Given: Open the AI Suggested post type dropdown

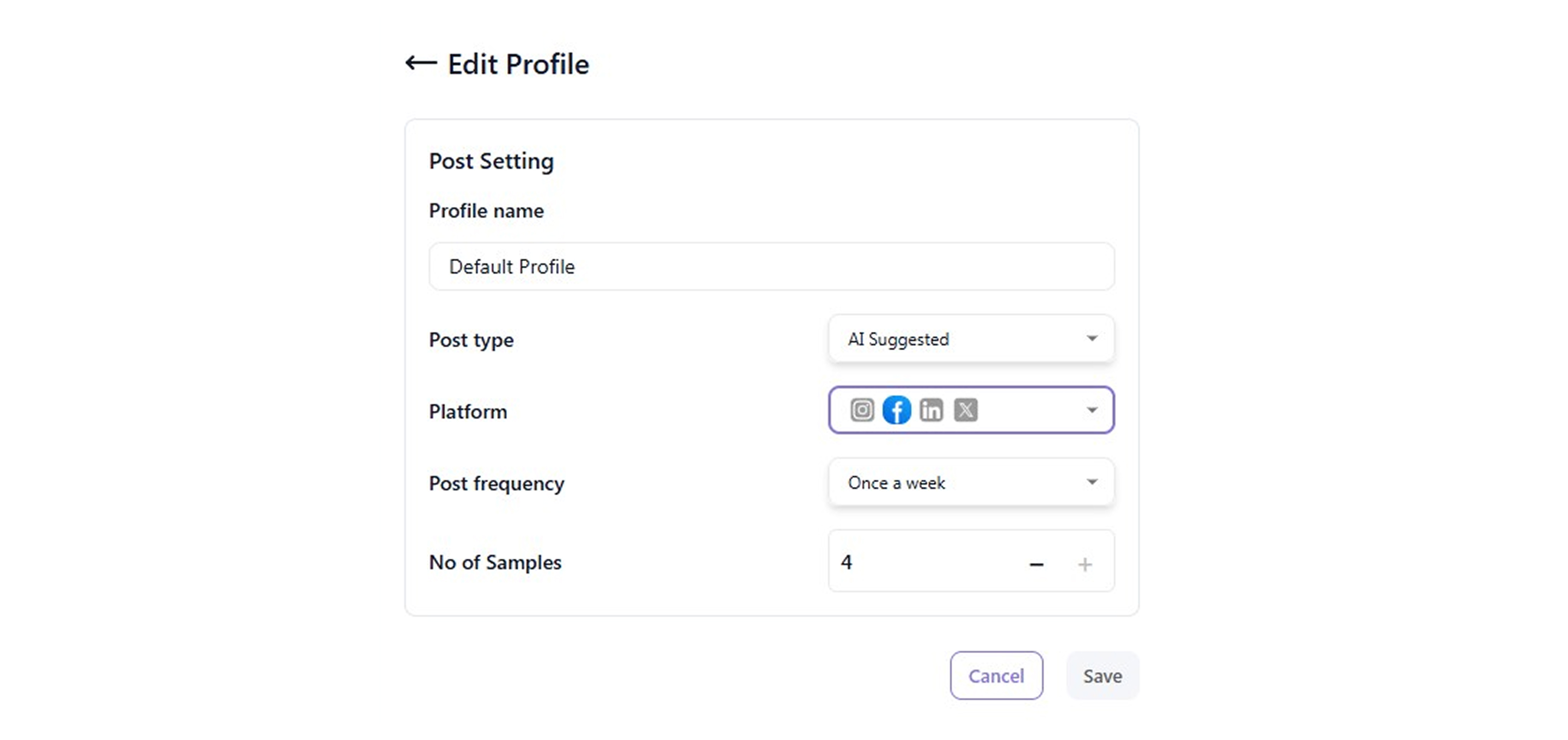Looking at the screenshot, I should pos(971,339).
